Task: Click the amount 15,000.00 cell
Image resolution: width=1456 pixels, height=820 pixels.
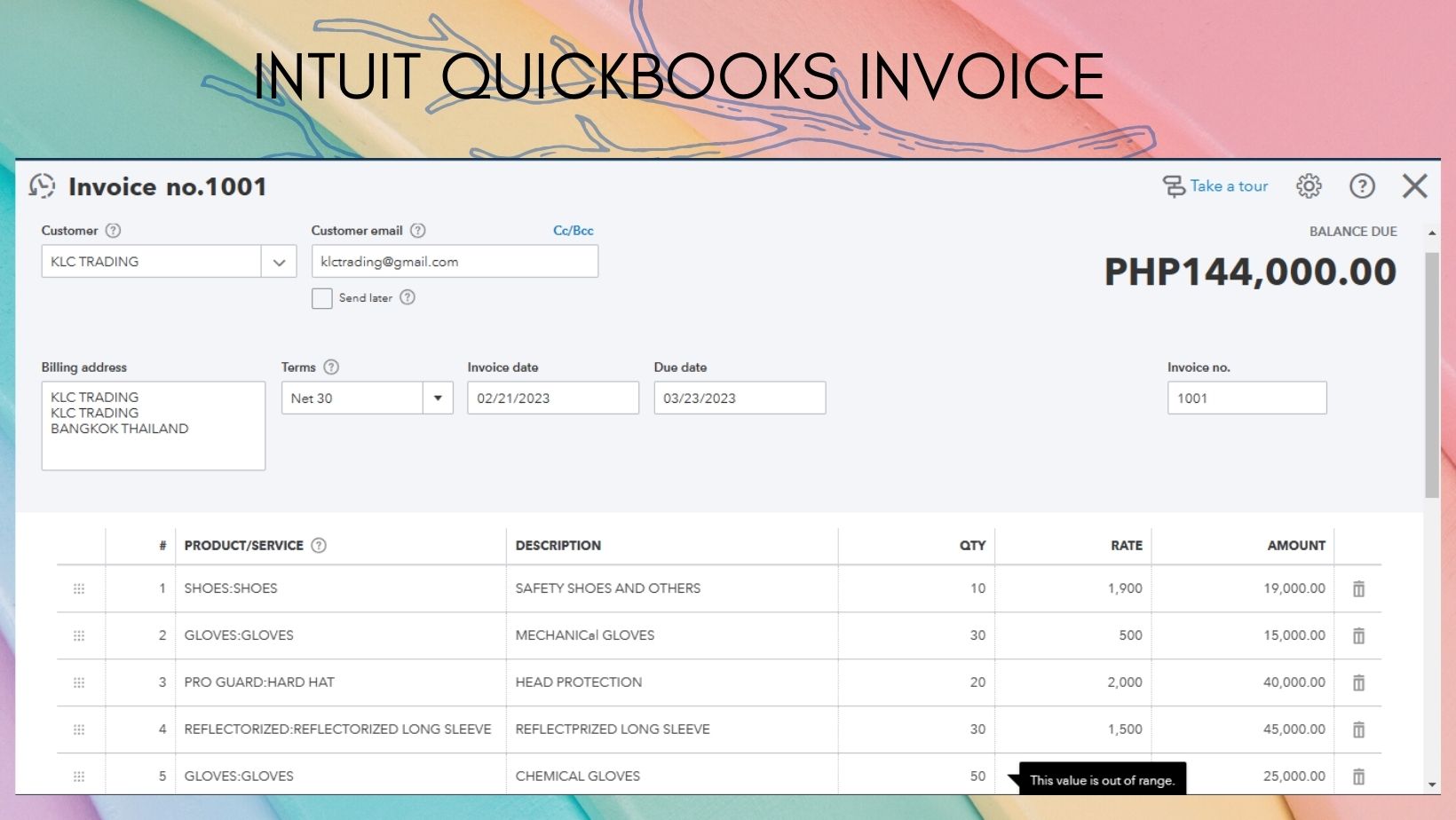Action: click(x=1243, y=635)
